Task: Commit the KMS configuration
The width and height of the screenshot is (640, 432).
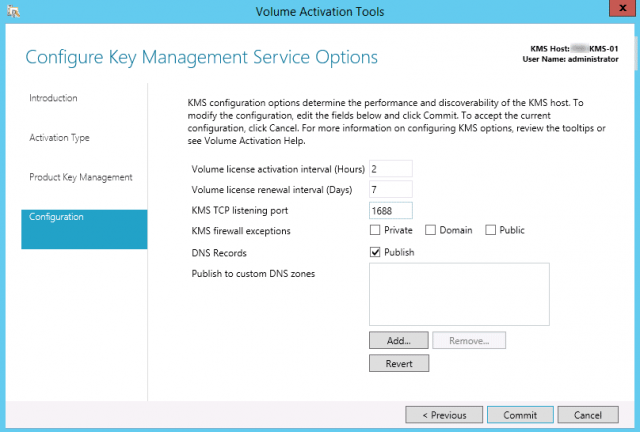Action: coord(520,414)
